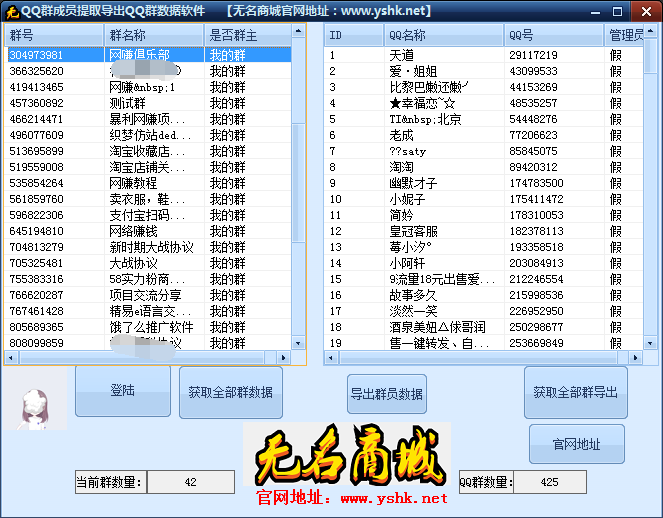Screen dimensions: 663x518
Task: Select group 755383316 58实力粉商
Action: [x=148, y=279]
